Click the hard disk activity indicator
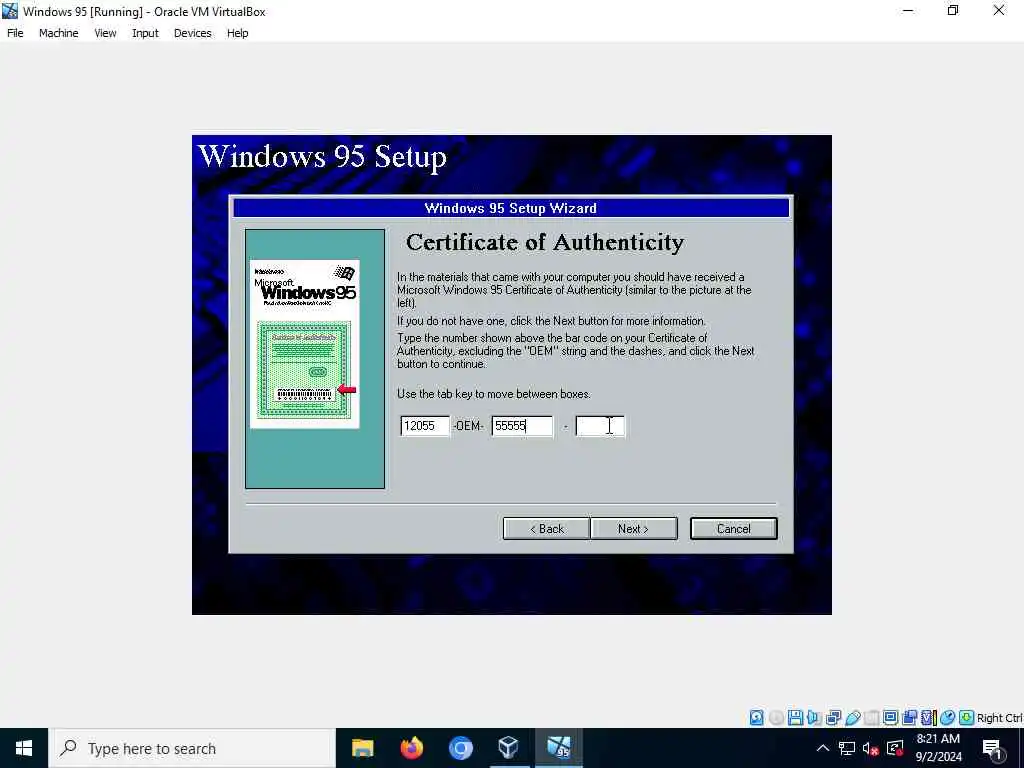This screenshot has height=768, width=1024. coord(756,718)
